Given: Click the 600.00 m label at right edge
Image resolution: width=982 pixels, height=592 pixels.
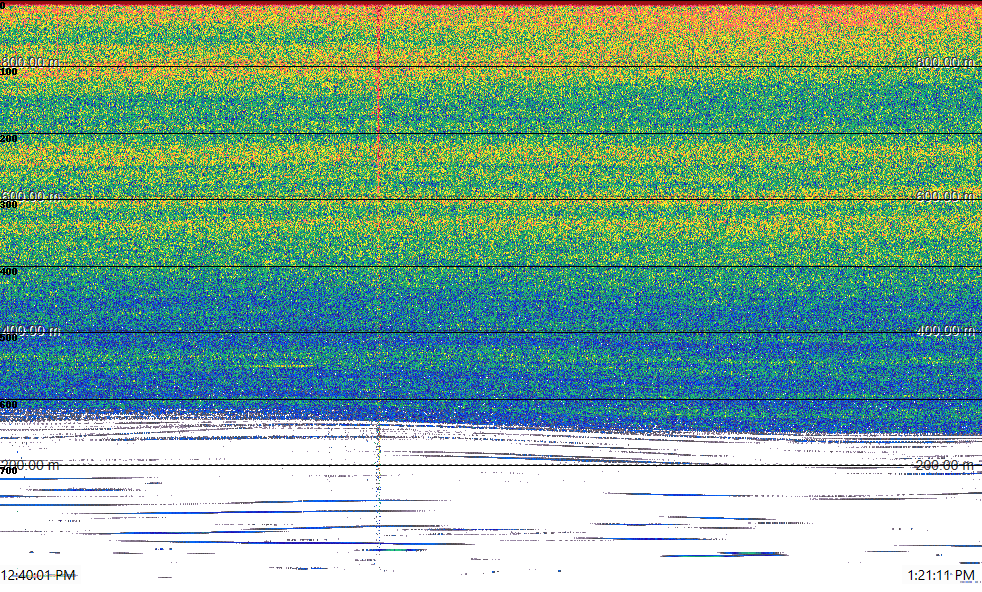Looking at the screenshot, I should [x=945, y=195].
